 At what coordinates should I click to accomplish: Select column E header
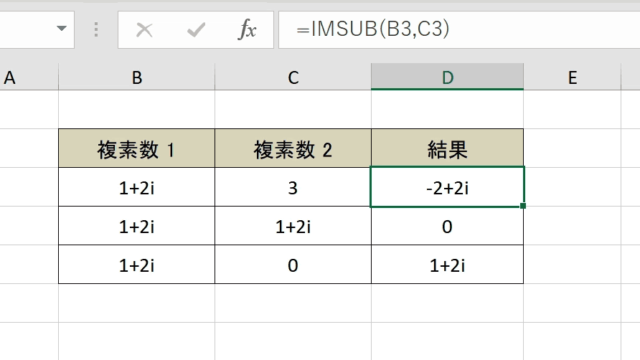[x=573, y=77]
